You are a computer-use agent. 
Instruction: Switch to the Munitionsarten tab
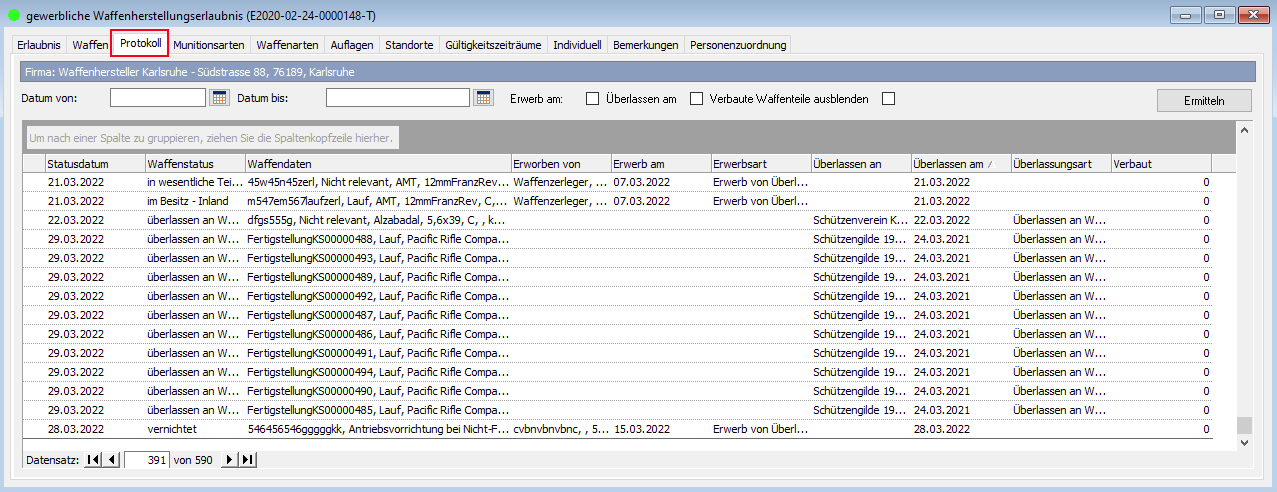click(208, 45)
